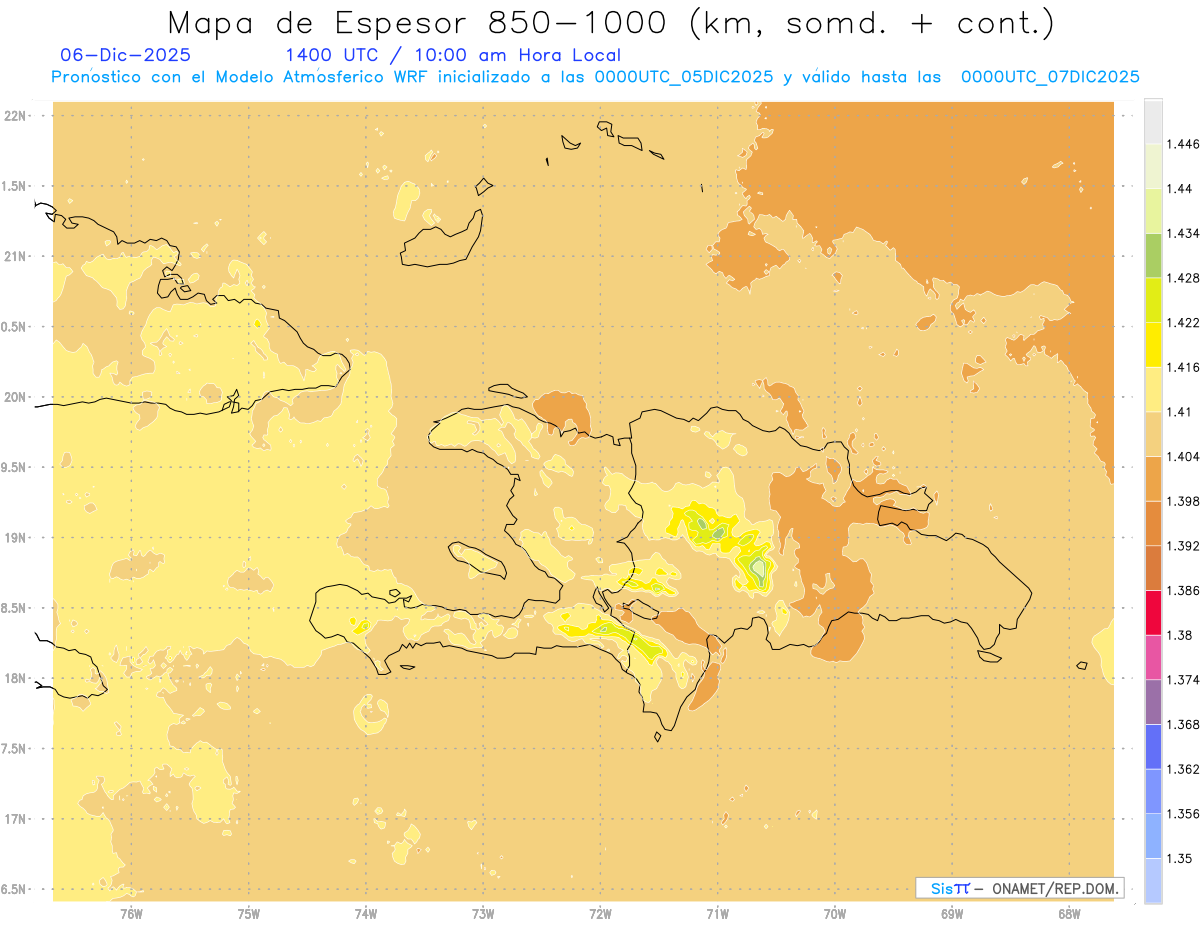Click the latitude label 1.5N
Screen dimensions: 1200x927
tap(16, 186)
